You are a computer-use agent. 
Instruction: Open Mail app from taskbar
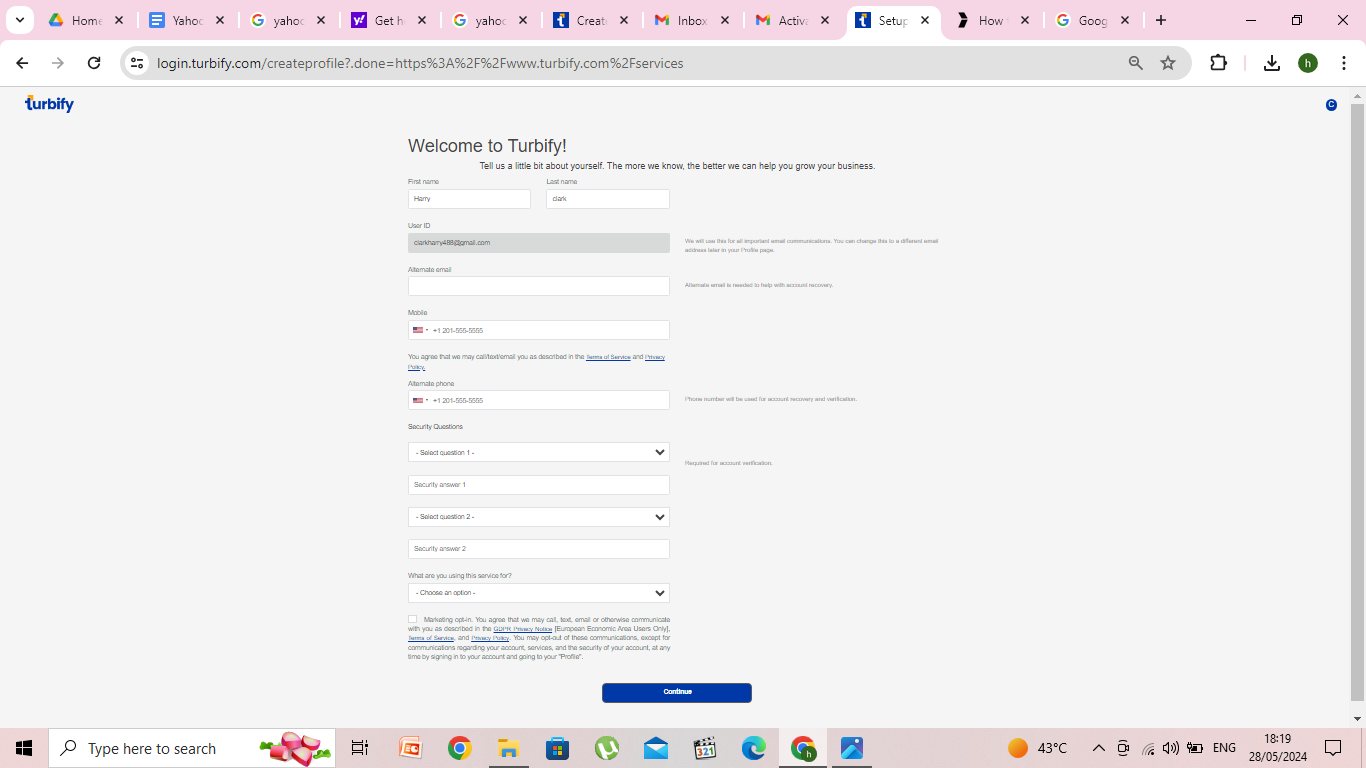tap(656, 748)
